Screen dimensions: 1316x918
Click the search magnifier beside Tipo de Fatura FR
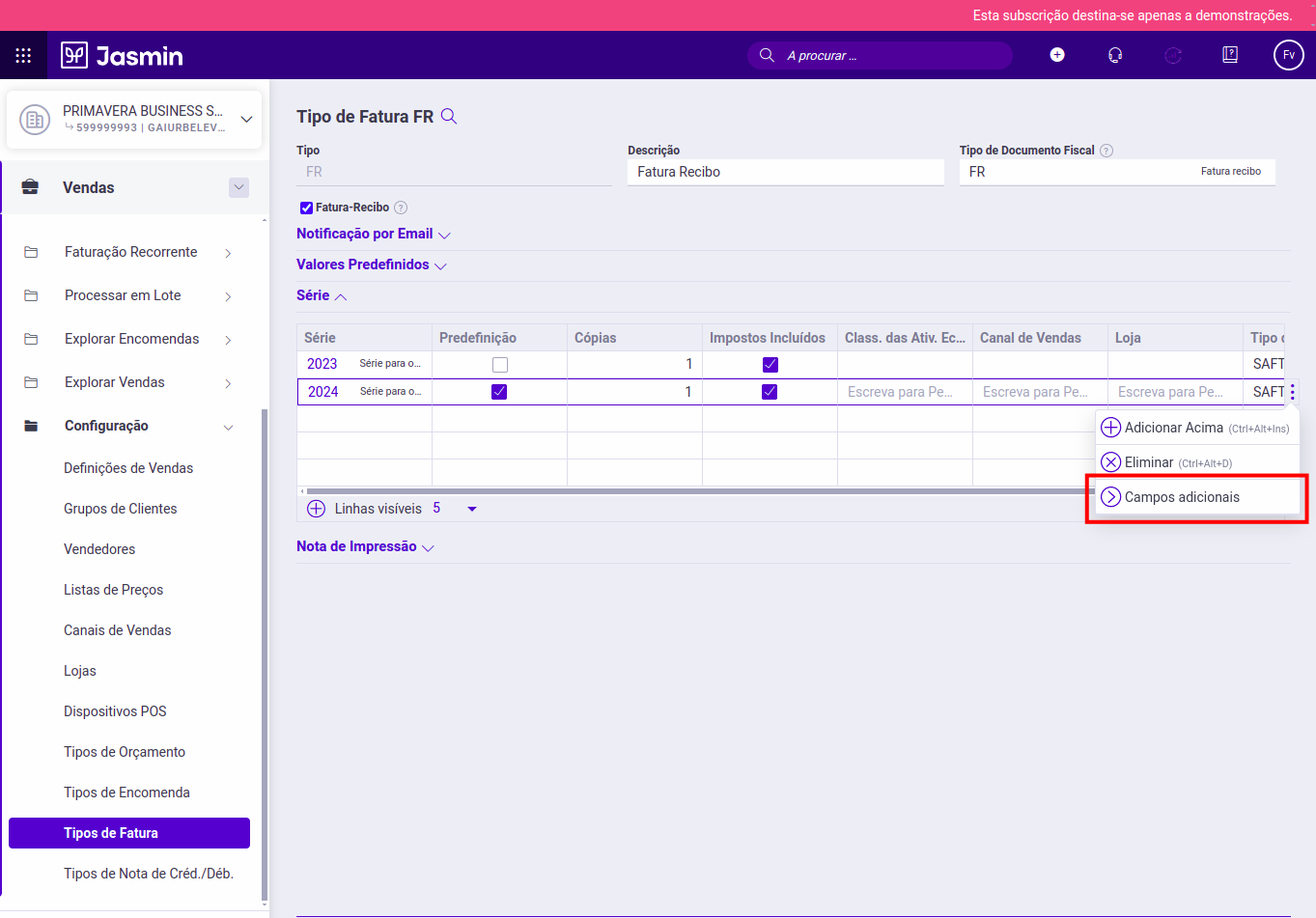(448, 115)
